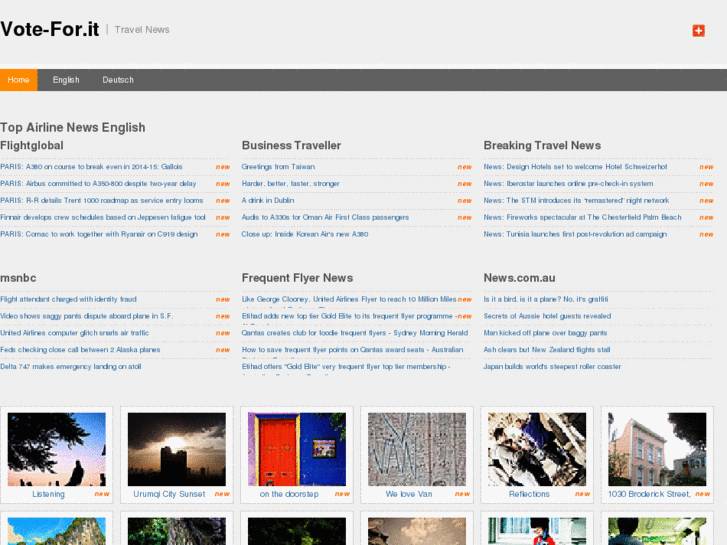Open 'Qantas creates club for foodie frequent flyers'
727x545 pixels.
(355, 333)
